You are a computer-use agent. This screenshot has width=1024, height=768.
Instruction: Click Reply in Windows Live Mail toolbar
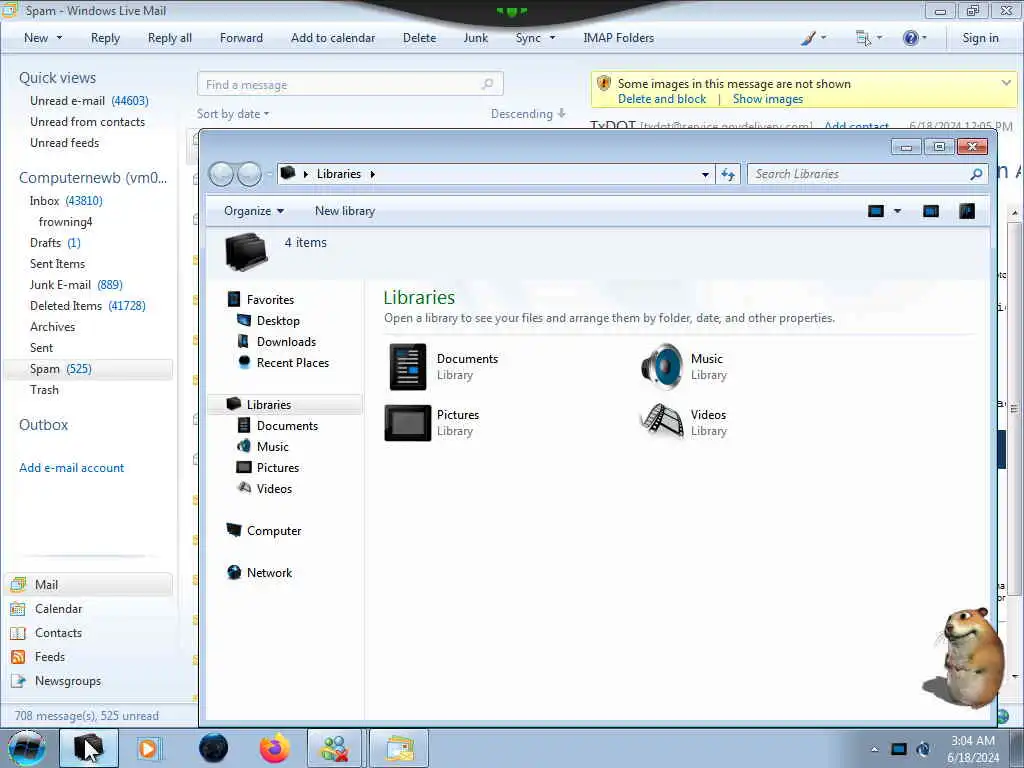pos(105,38)
